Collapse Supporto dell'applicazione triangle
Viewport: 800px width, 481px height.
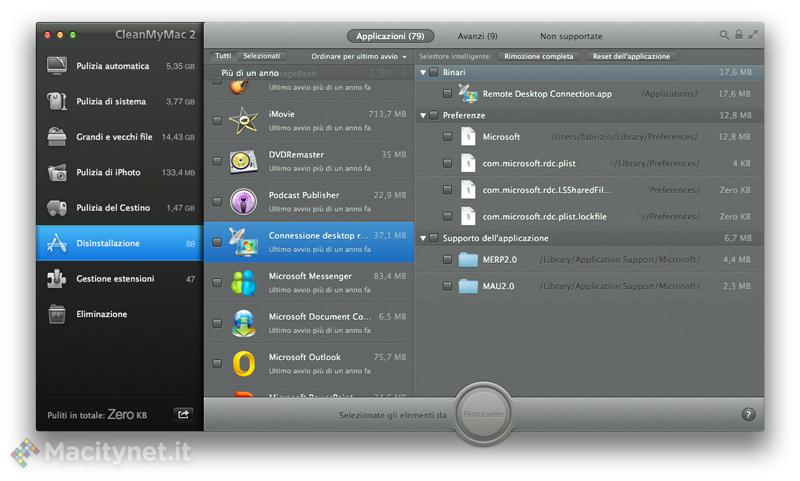(x=423, y=238)
